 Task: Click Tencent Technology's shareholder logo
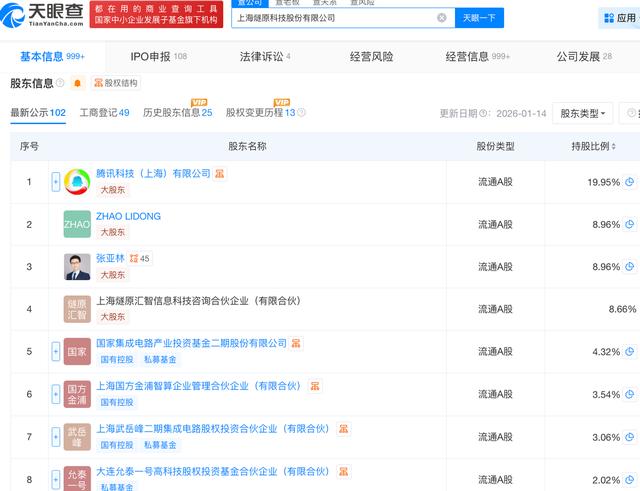[x=77, y=182]
